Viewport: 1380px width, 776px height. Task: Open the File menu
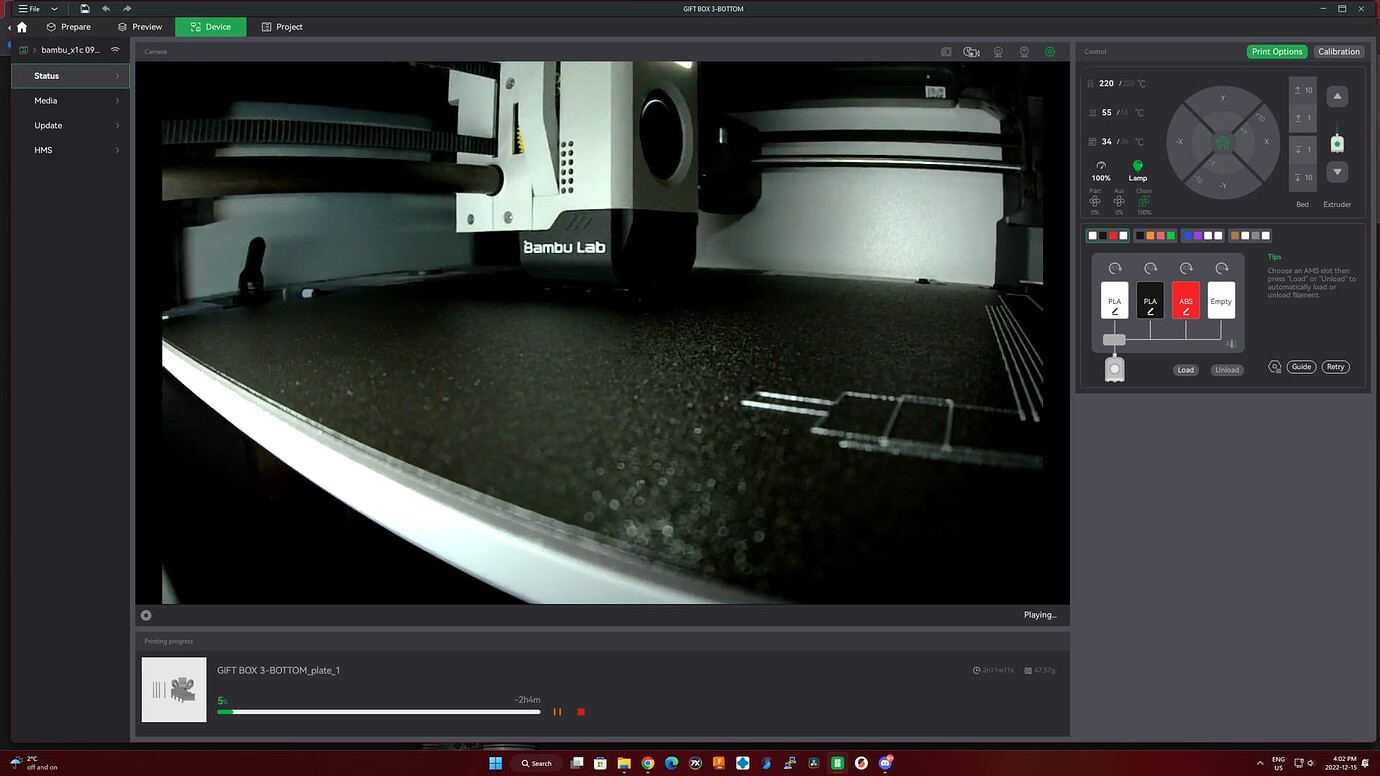pyautogui.click(x=29, y=9)
